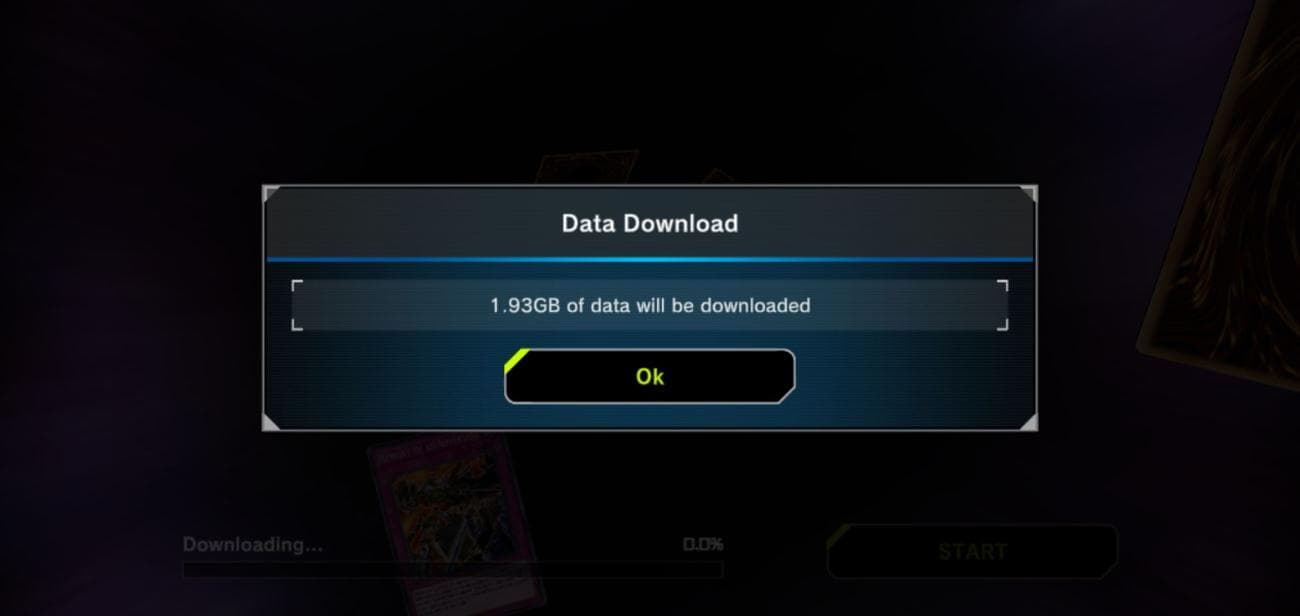Click the dialog's top-right corner marker

point(1028,193)
